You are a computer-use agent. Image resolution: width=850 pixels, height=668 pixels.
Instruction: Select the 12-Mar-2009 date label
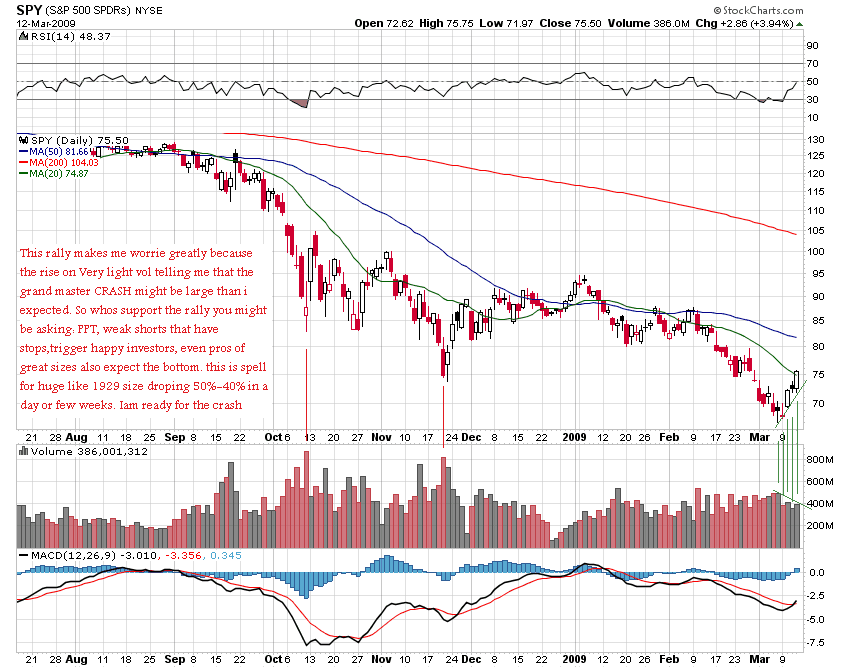click(46, 23)
